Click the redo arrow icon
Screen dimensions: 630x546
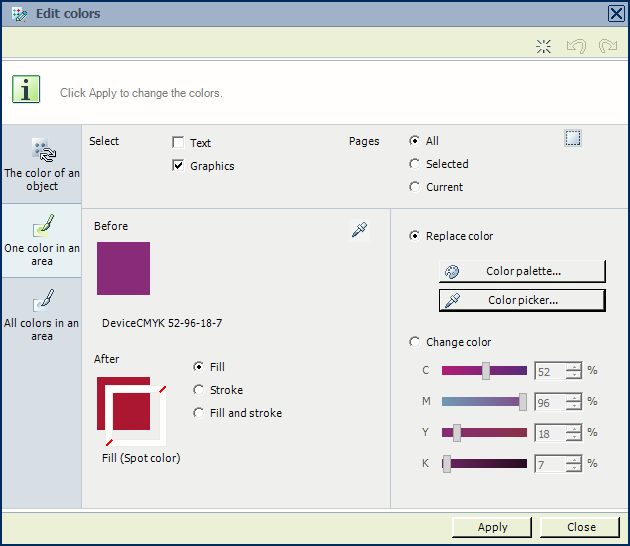tap(608, 46)
